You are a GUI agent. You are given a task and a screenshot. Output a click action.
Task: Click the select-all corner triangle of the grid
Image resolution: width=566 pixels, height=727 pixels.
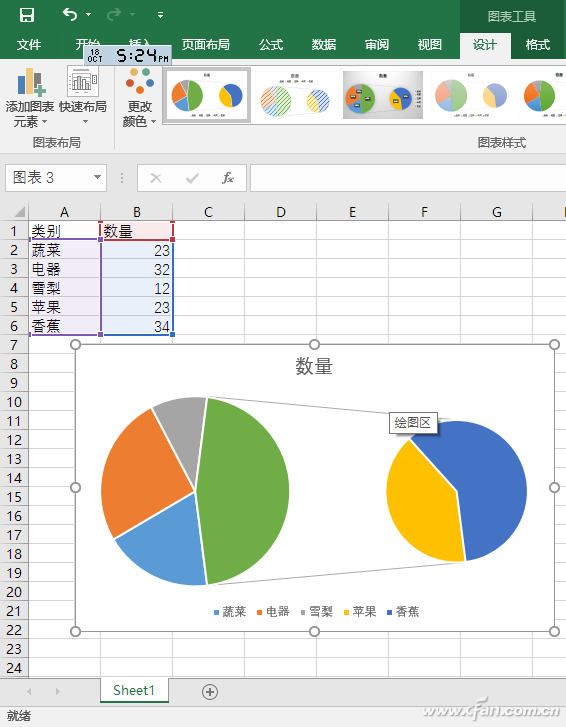[x=19, y=212]
